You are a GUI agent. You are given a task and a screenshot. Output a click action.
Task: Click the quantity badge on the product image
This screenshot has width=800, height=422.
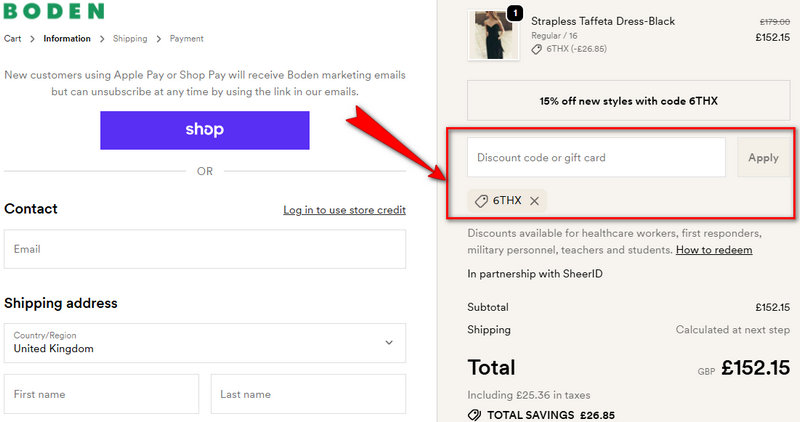click(515, 13)
